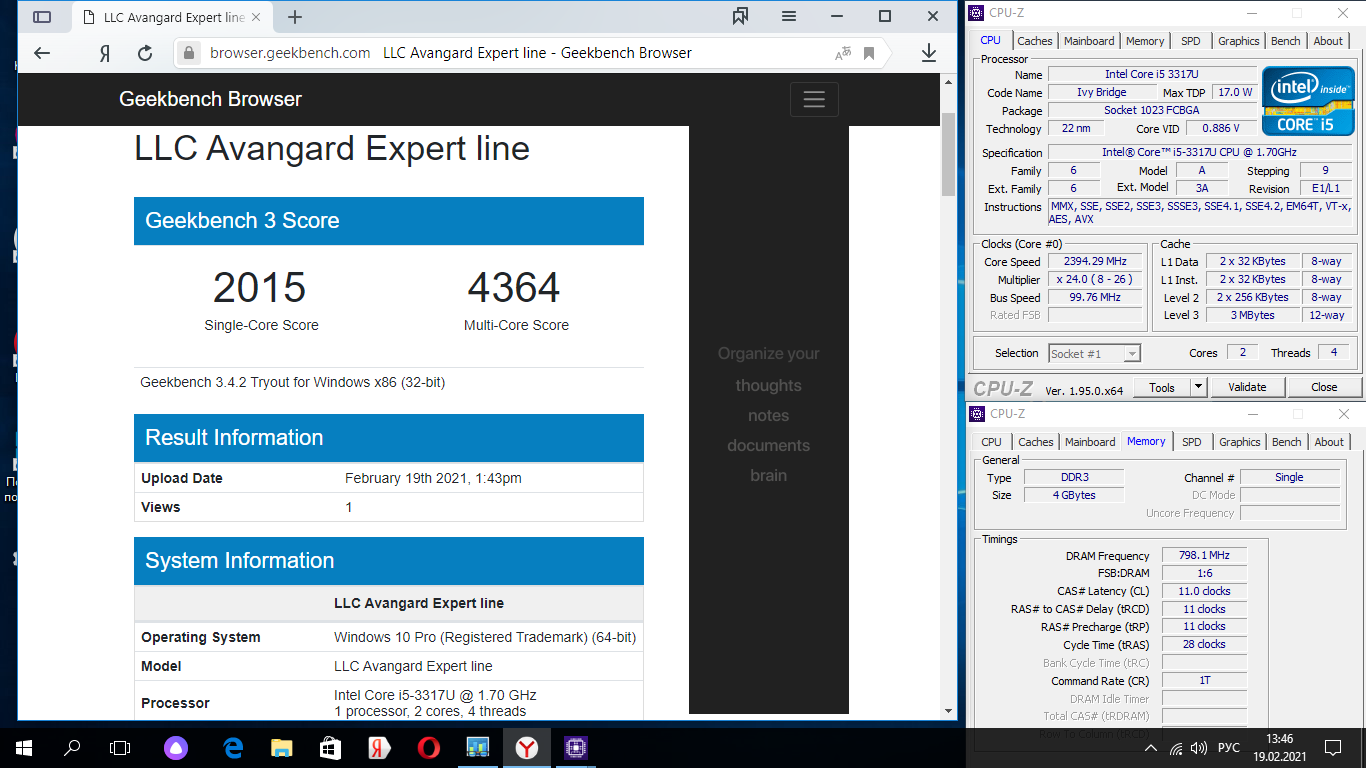Viewport: 1366px width, 768px height.
Task: Open the page translate icon in address bar
Action: (843, 53)
